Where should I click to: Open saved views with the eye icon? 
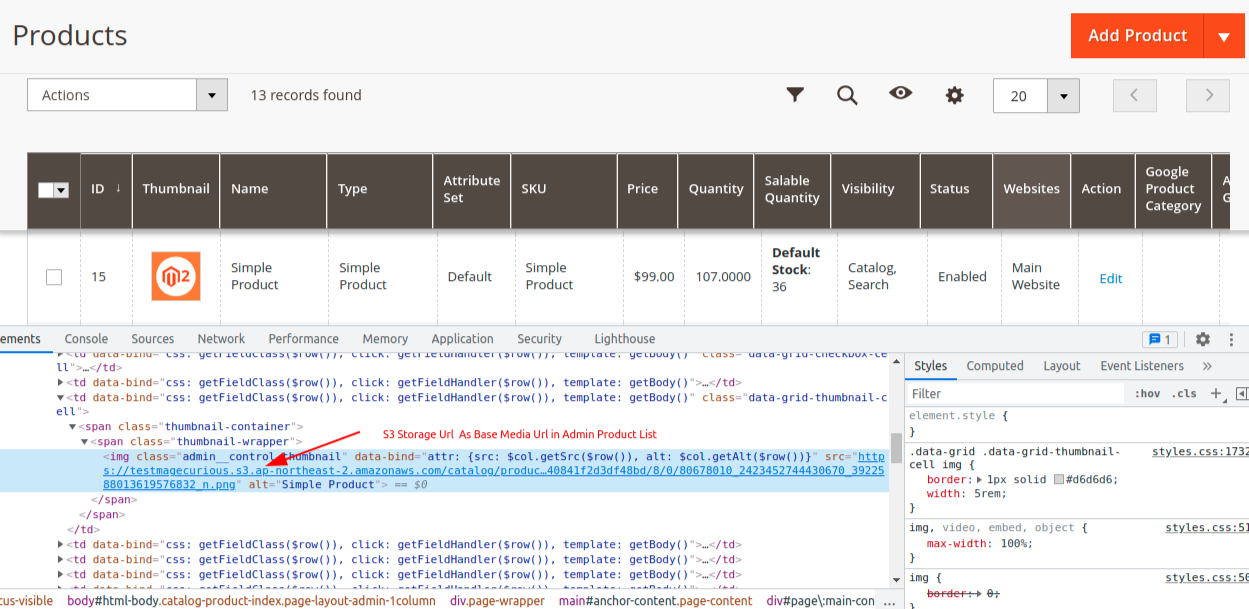coord(900,94)
